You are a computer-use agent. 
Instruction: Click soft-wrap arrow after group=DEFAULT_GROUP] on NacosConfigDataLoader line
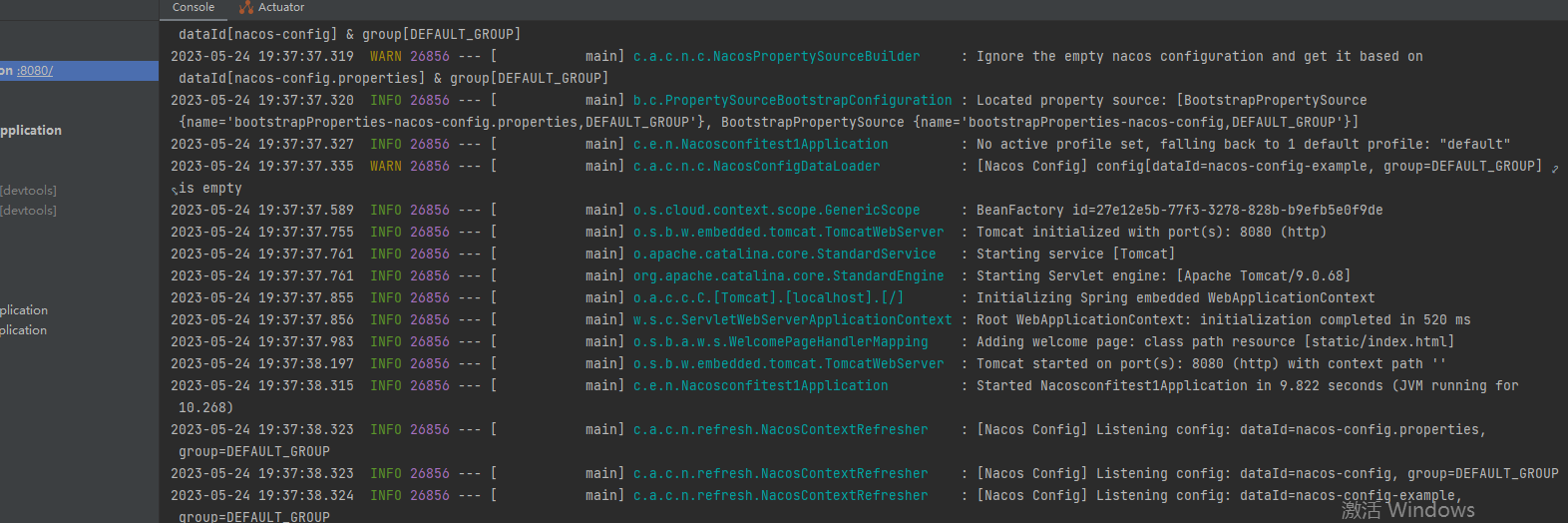(1555, 168)
